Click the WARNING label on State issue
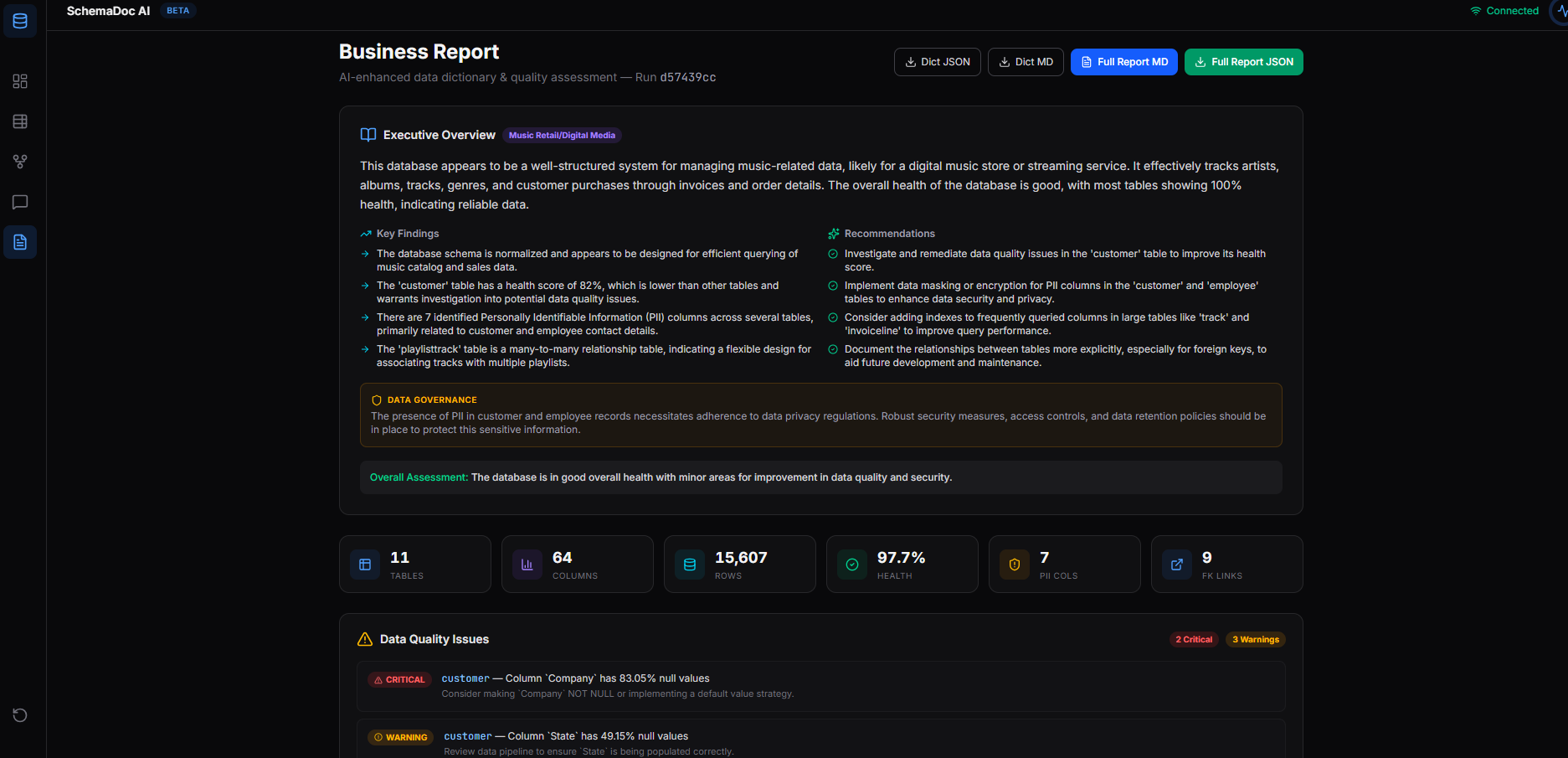 click(400, 738)
